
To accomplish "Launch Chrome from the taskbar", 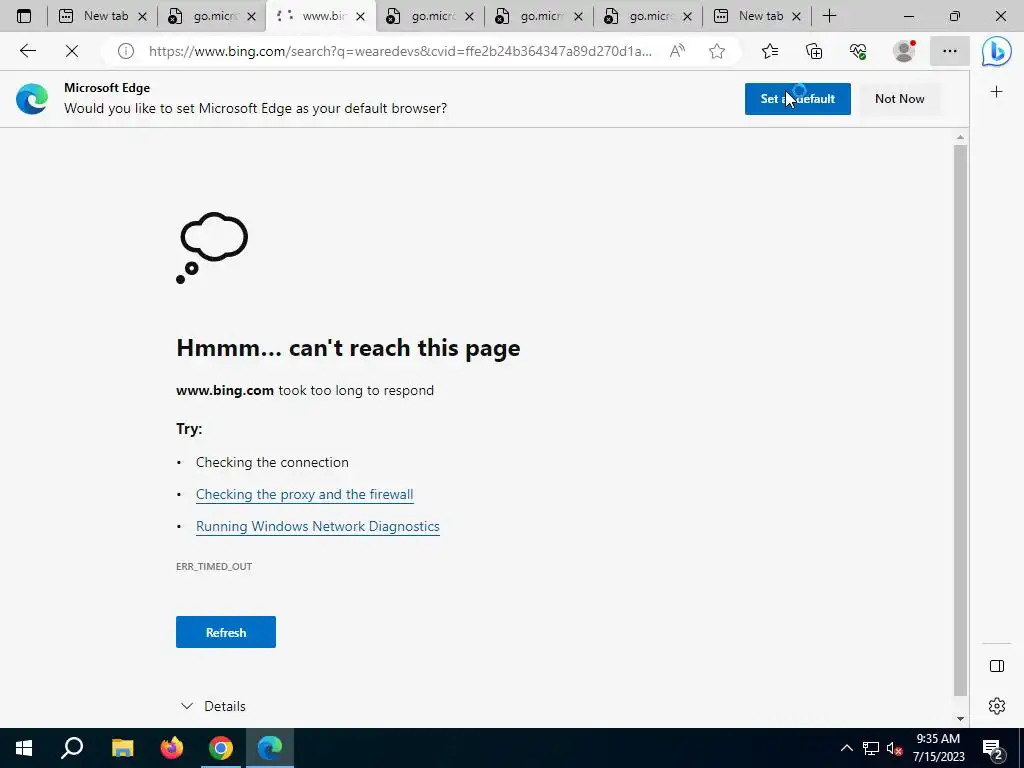I will coord(221,748).
